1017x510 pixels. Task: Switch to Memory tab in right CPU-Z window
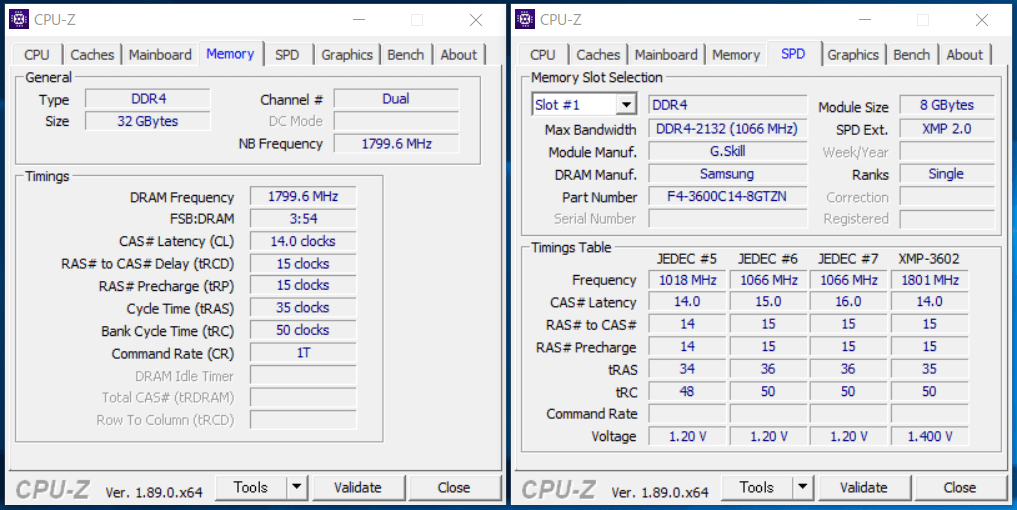(736, 55)
